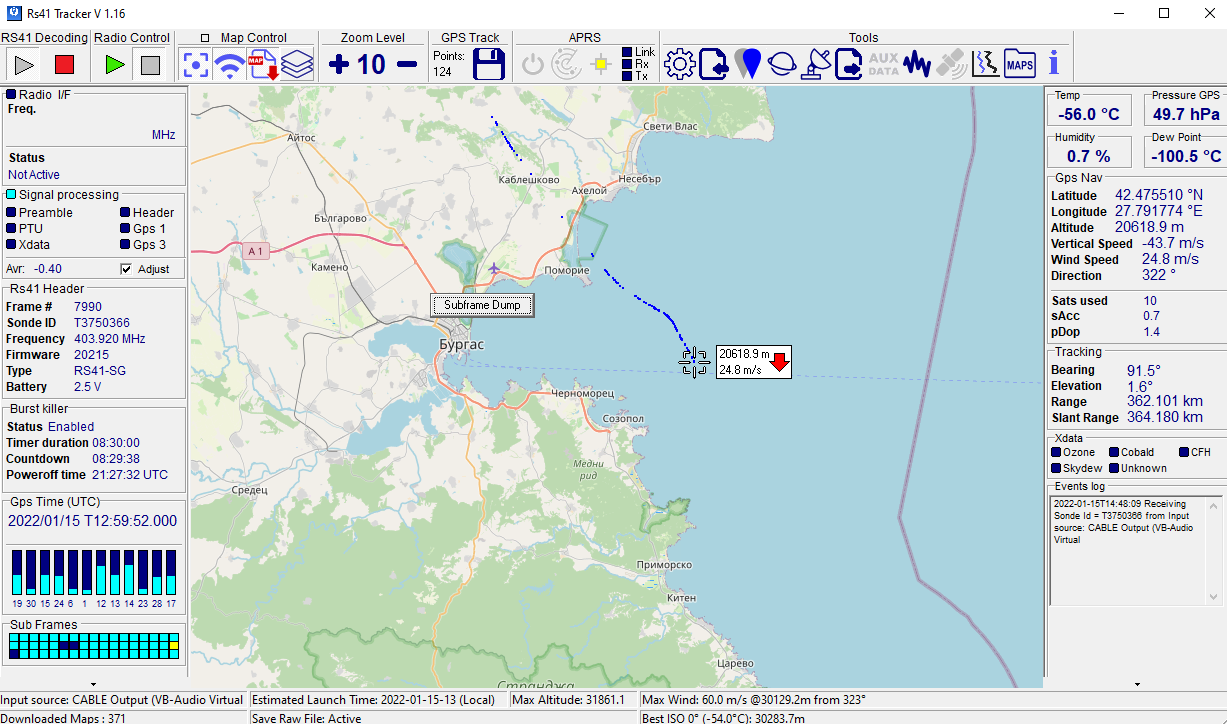Open the waveform signal tool icon

917,65
